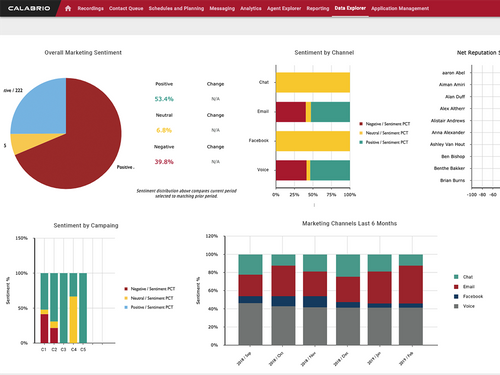Toggle Positive legend swatch in Sentiment by Channel
500x375 pixels.
tap(361, 142)
